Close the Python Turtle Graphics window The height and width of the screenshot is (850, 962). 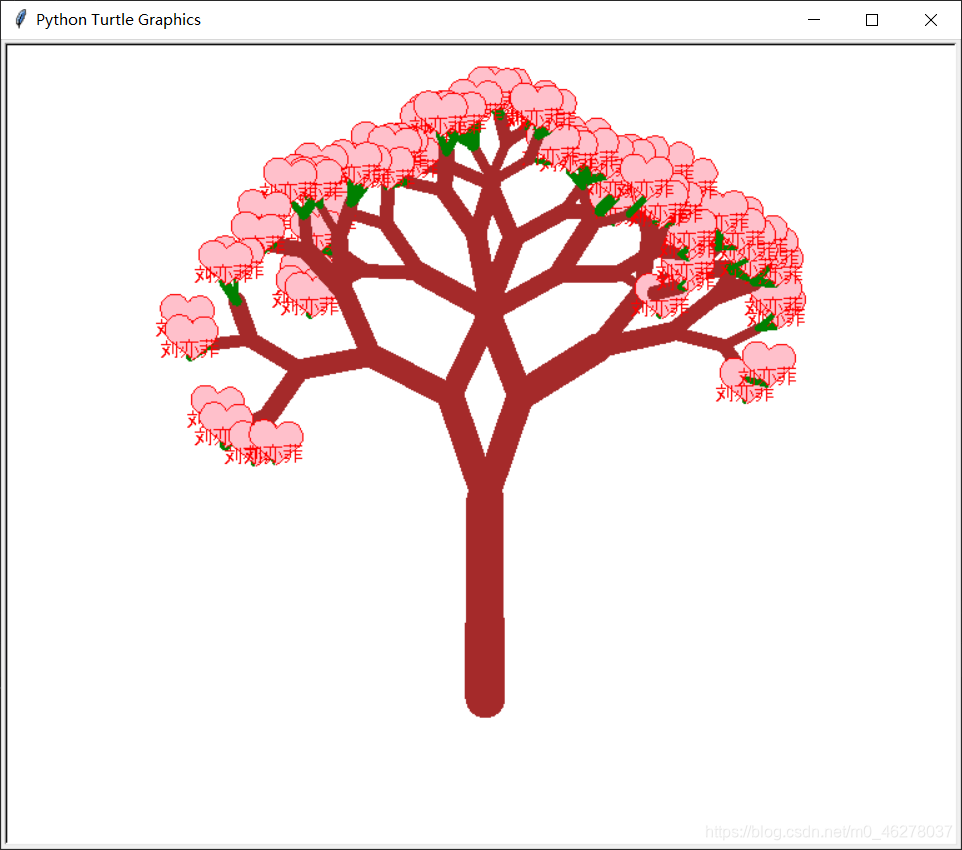(x=931, y=20)
